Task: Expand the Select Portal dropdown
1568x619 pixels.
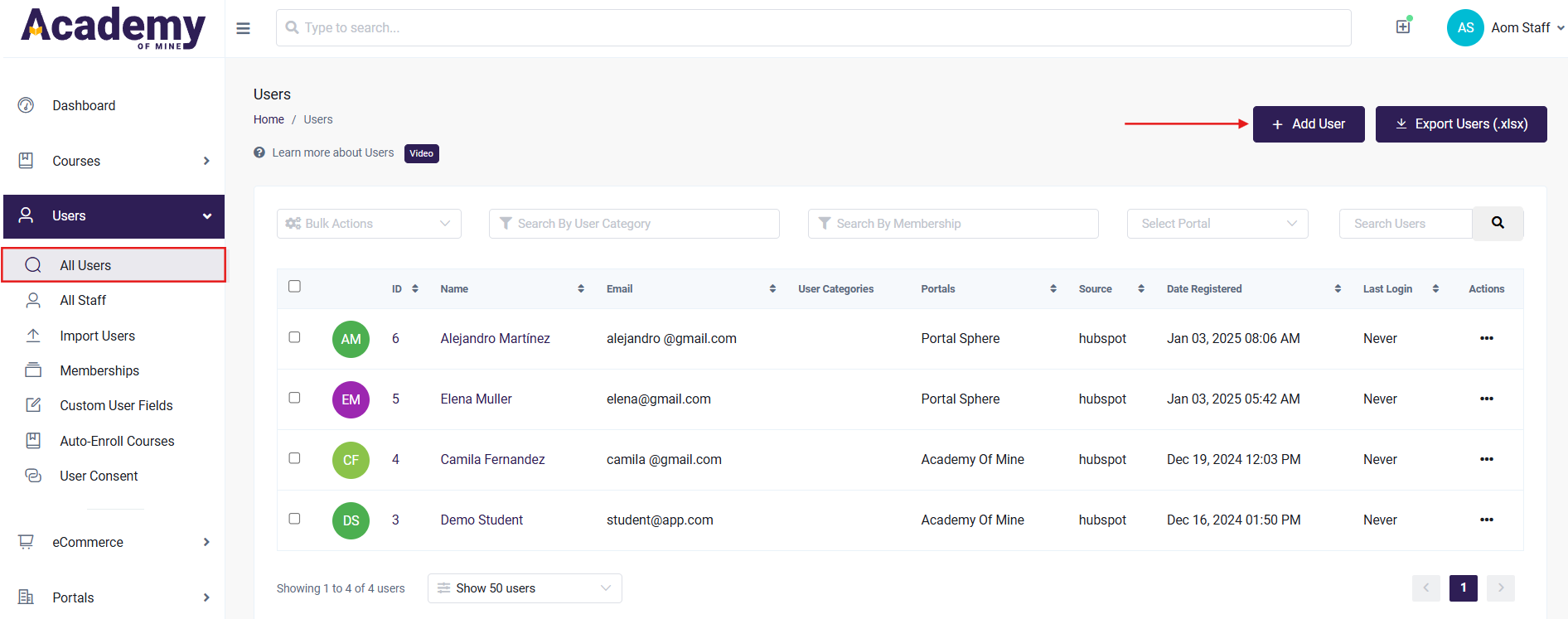Action: (1217, 224)
